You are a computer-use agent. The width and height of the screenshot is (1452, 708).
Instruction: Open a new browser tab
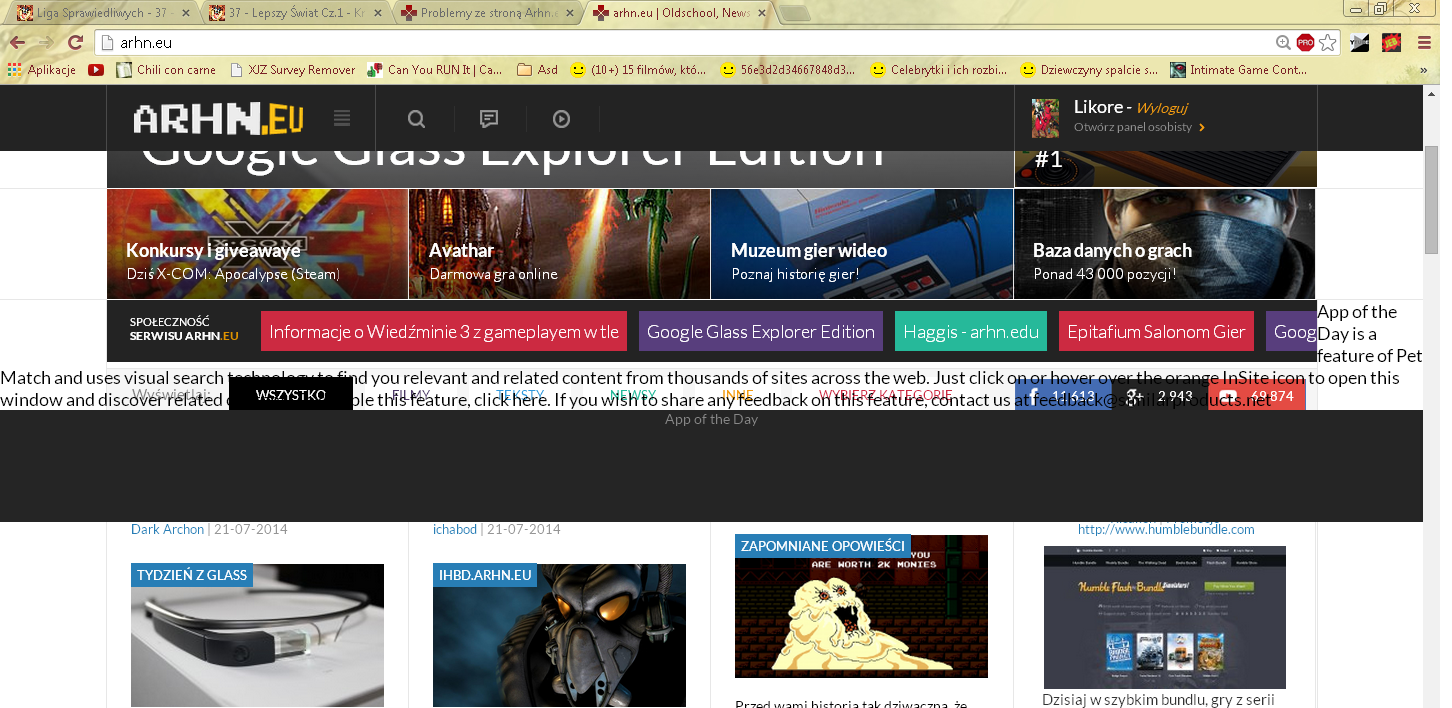coord(795,13)
